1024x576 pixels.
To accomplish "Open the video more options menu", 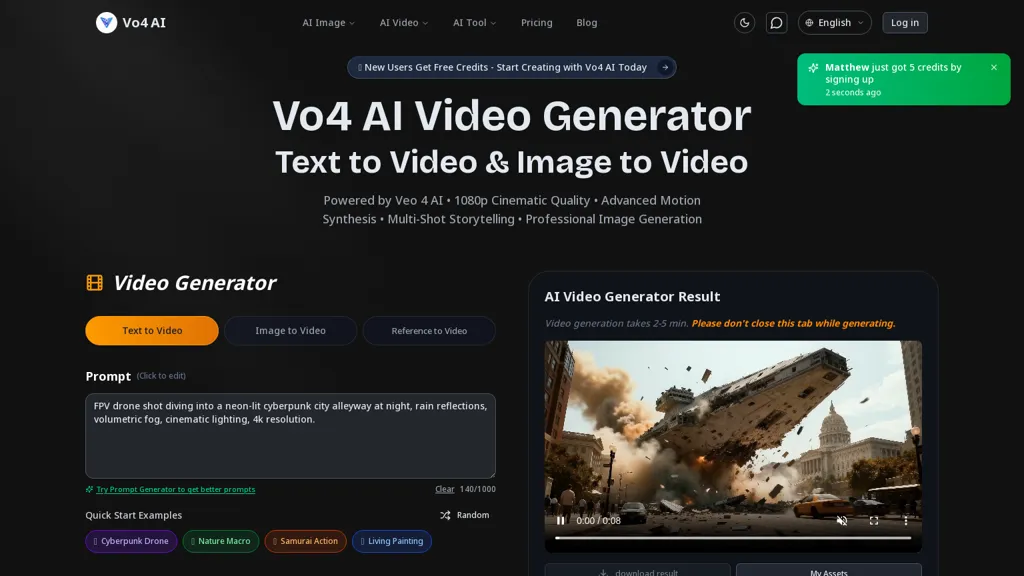I will [906, 520].
